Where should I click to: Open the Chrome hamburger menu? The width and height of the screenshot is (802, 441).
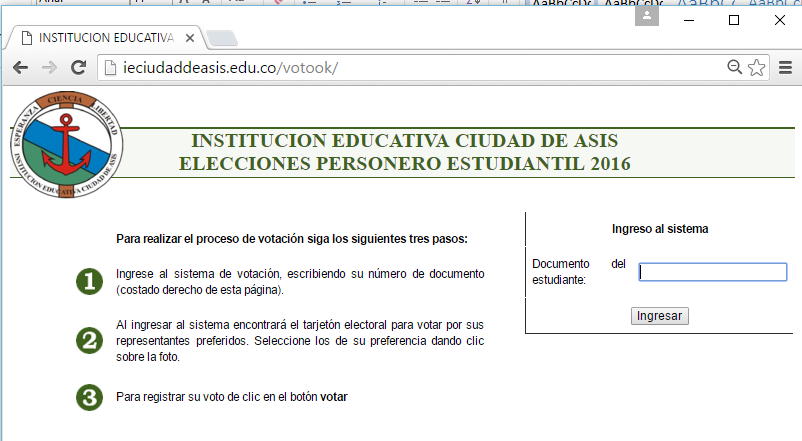pos(785,68)
